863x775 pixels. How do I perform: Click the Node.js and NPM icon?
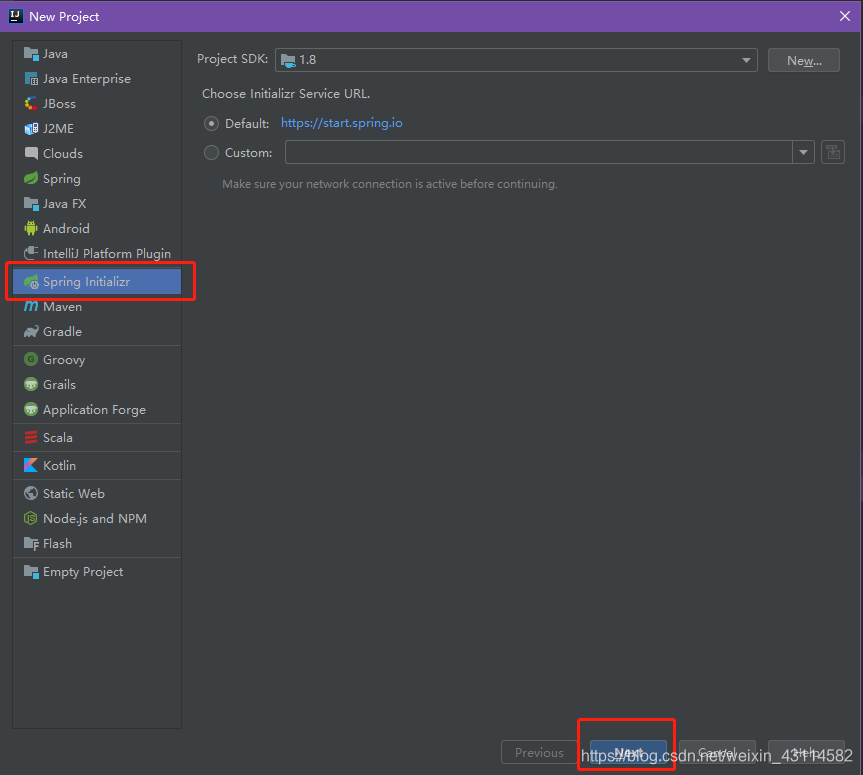(31, 519)
